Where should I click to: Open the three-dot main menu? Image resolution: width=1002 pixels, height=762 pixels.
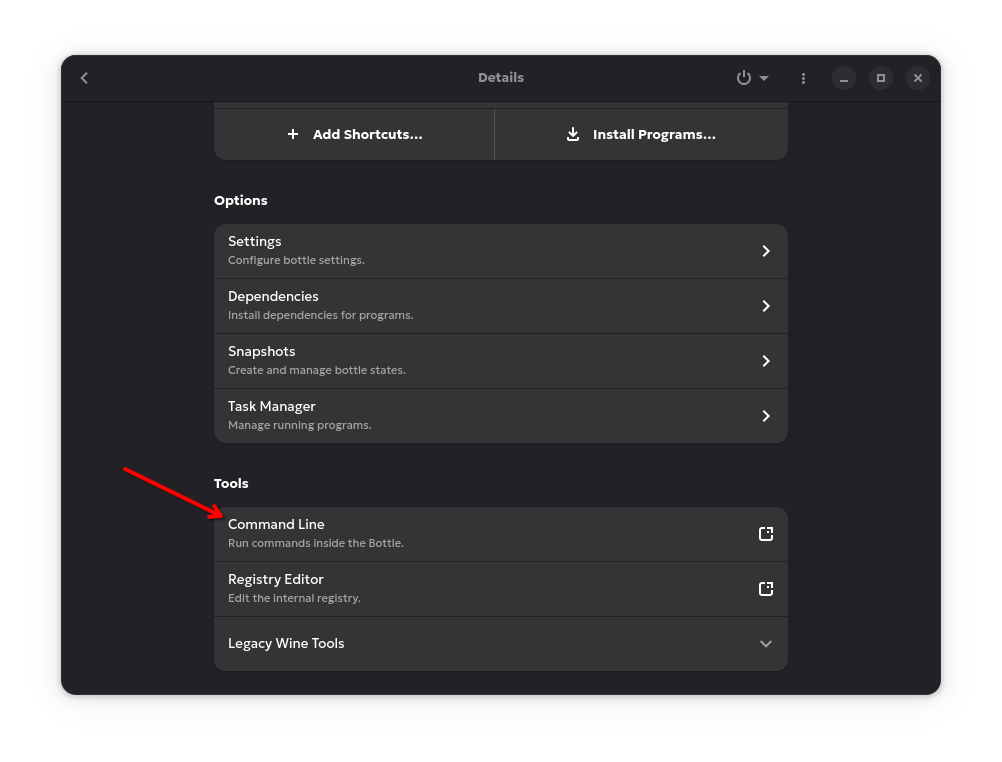(803, 78)
